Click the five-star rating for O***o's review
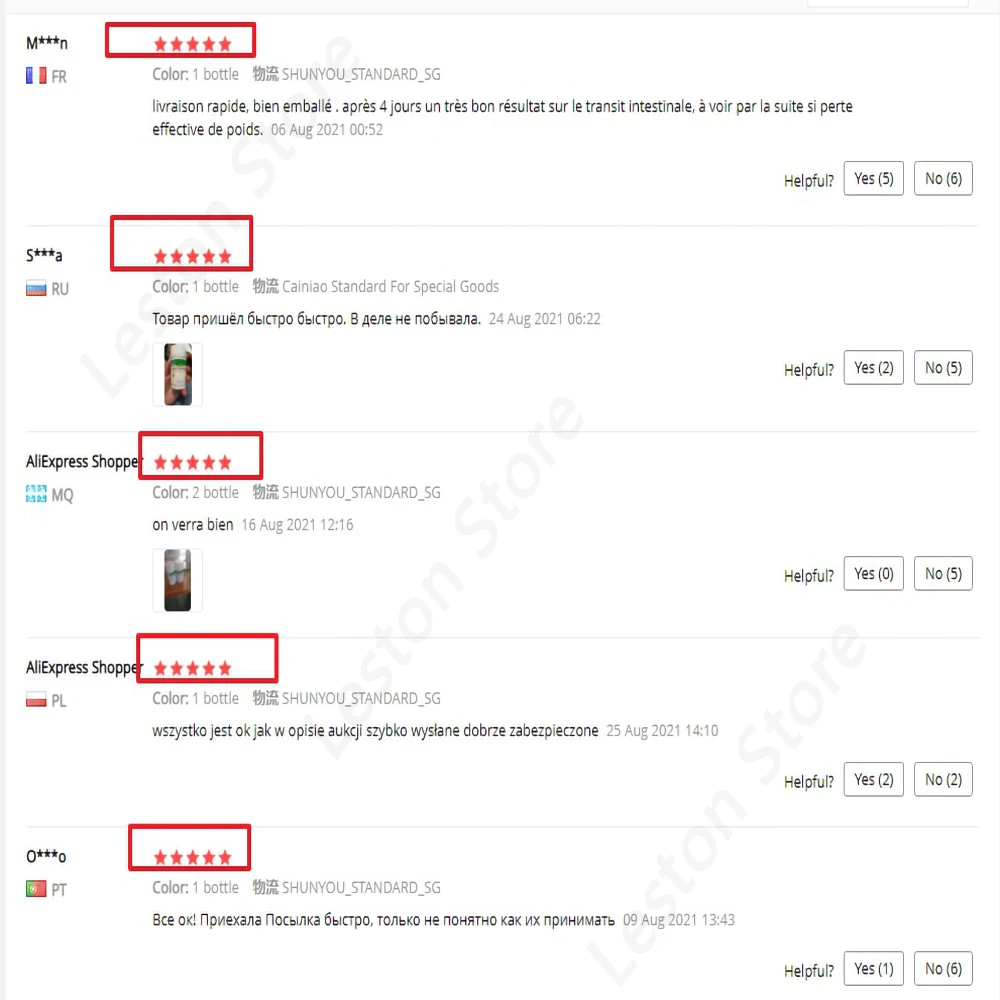 (x=193, y=858)
